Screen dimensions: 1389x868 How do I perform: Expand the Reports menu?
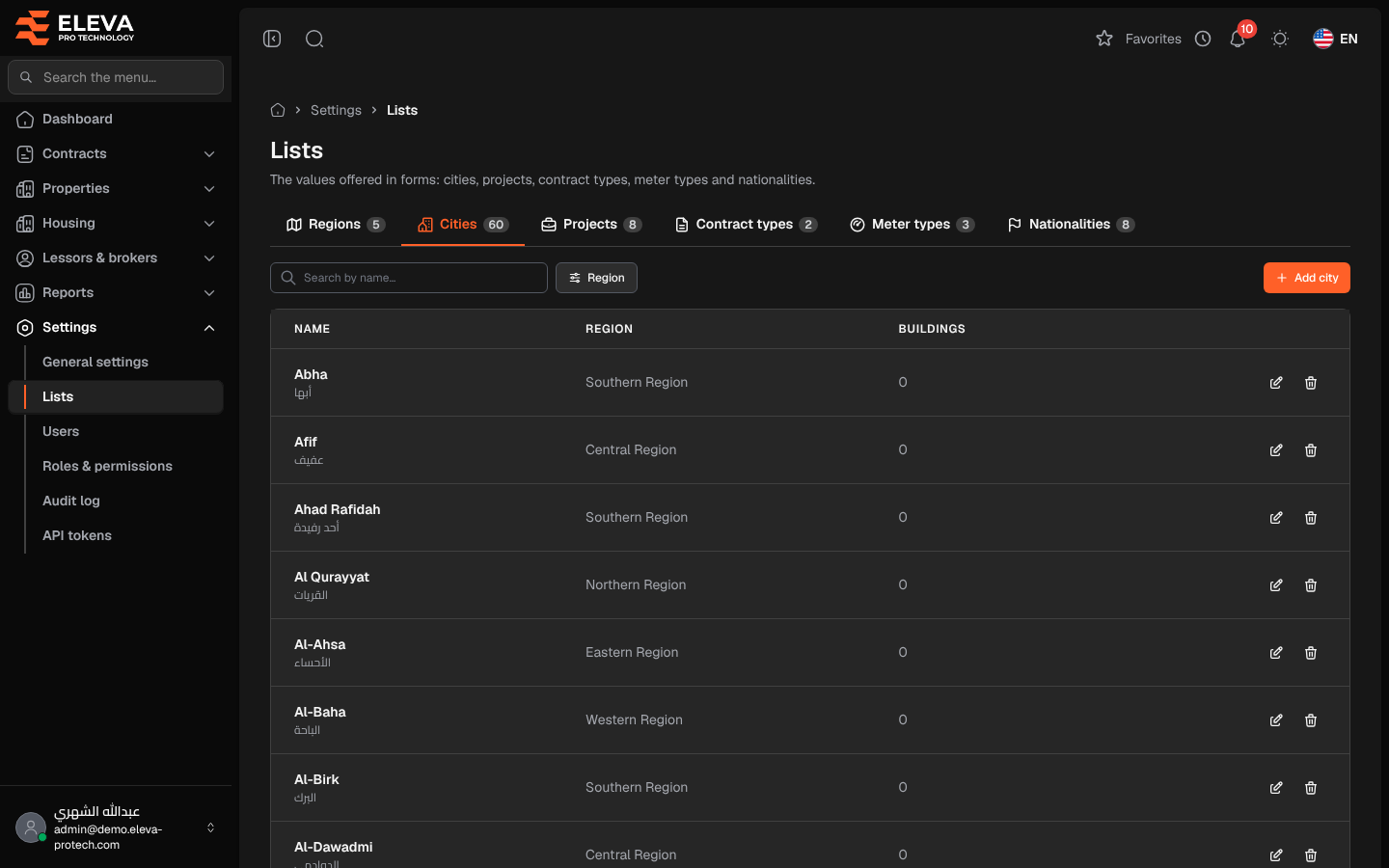[116, 292]
